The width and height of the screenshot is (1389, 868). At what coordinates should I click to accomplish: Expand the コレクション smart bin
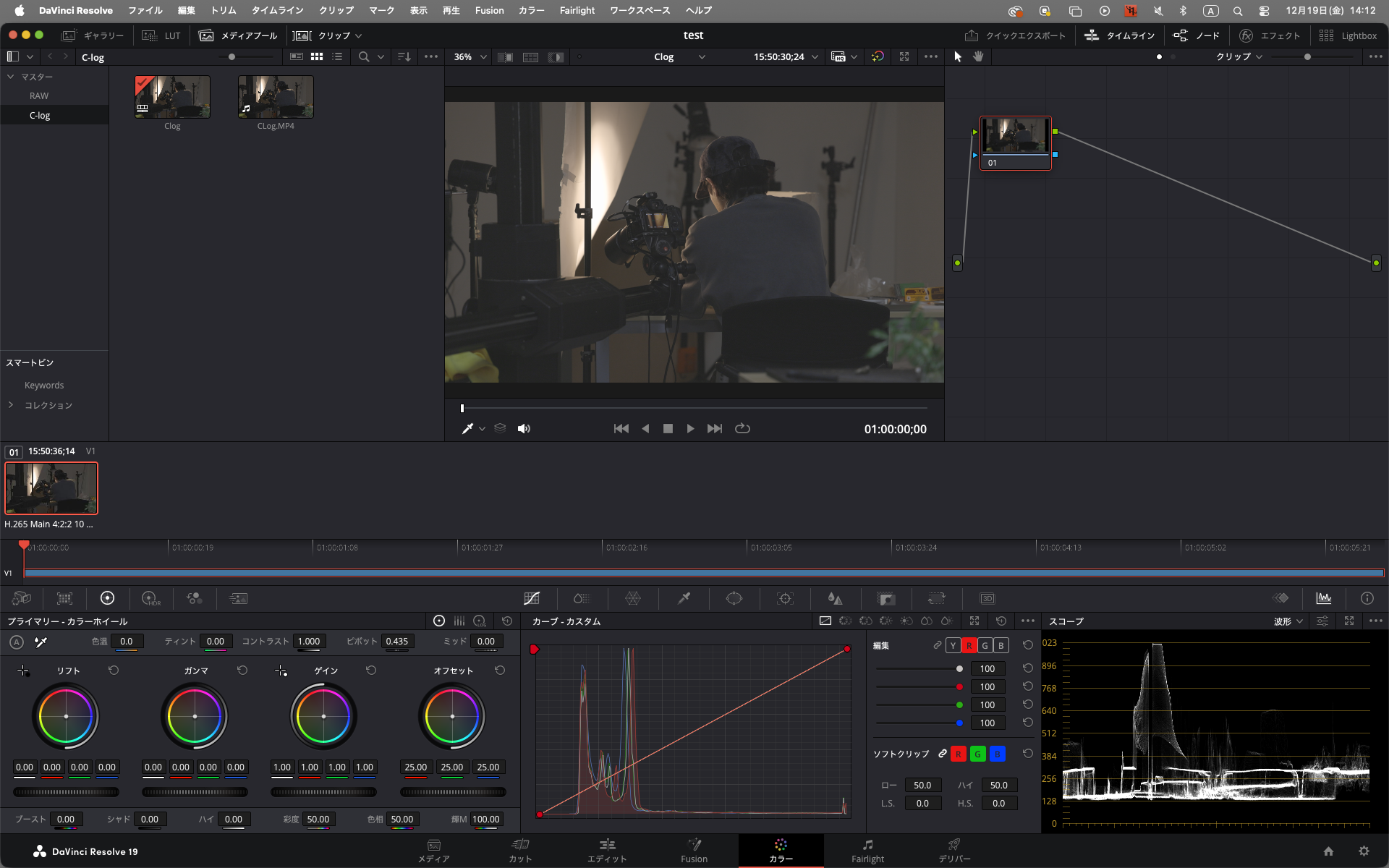coord(11,405)
